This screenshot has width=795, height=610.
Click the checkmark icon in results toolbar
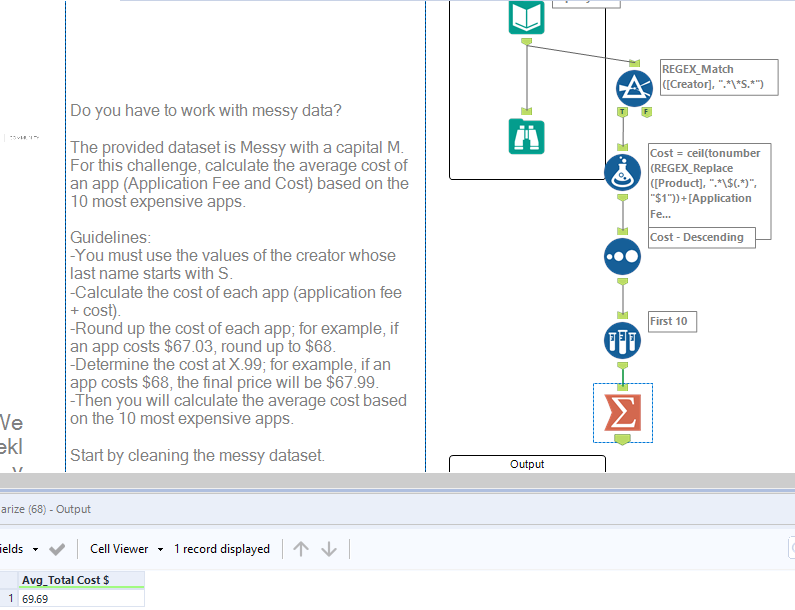(57, 549)
